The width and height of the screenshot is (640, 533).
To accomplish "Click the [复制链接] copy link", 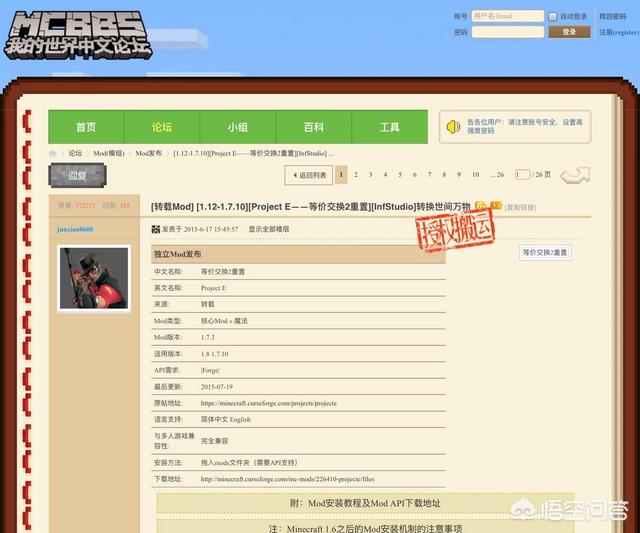I will pyautogui.click(x=520, y=207).
